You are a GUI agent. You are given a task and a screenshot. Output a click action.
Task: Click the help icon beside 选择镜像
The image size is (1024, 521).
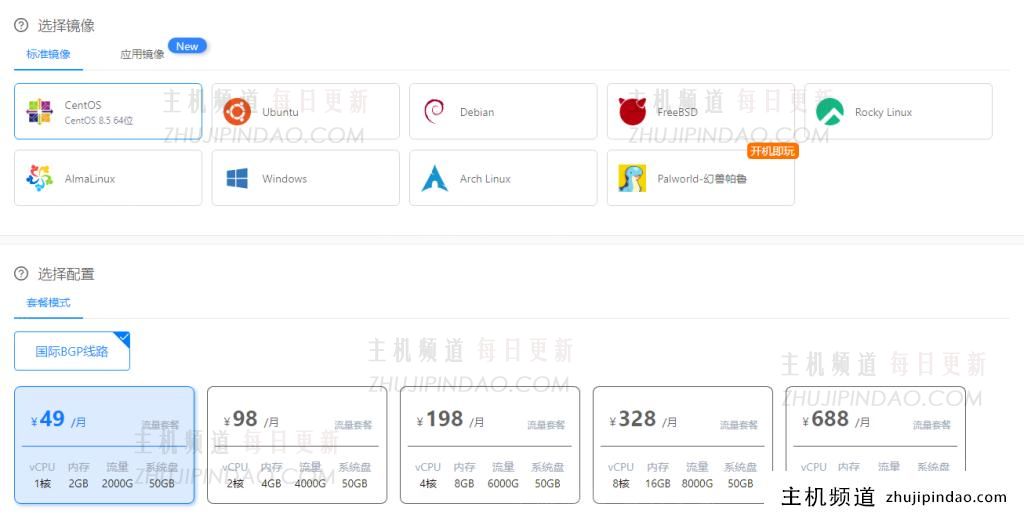point(21,25)
